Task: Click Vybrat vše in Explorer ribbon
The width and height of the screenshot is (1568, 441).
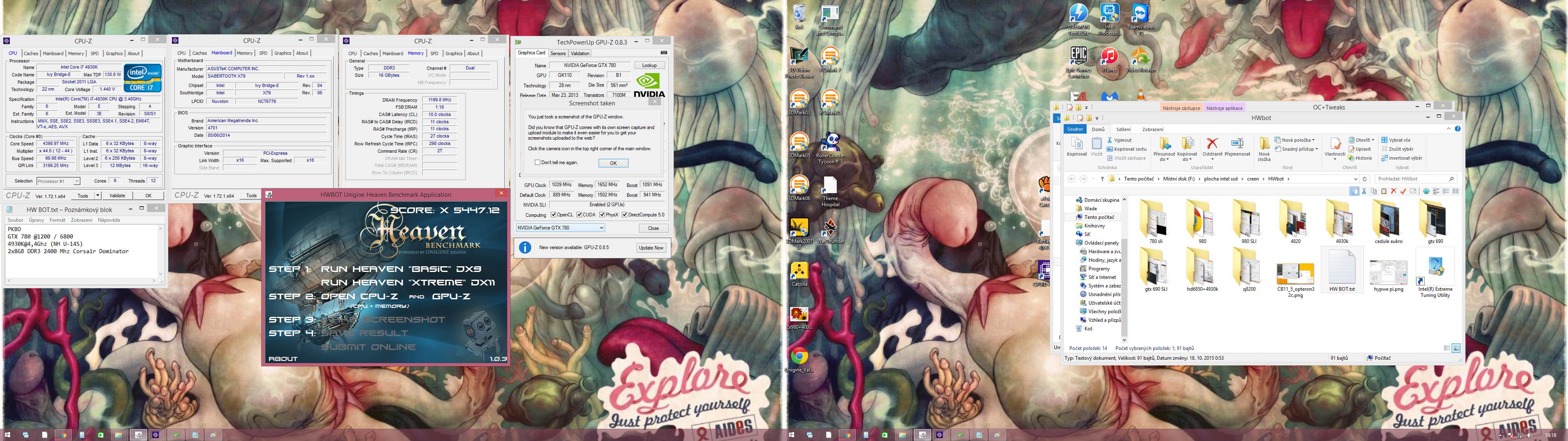Action: pos(1396,140)
